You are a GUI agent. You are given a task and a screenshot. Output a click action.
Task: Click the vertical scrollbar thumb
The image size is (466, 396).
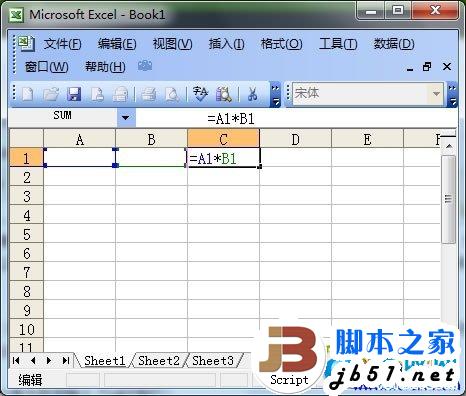coord(449,199)
